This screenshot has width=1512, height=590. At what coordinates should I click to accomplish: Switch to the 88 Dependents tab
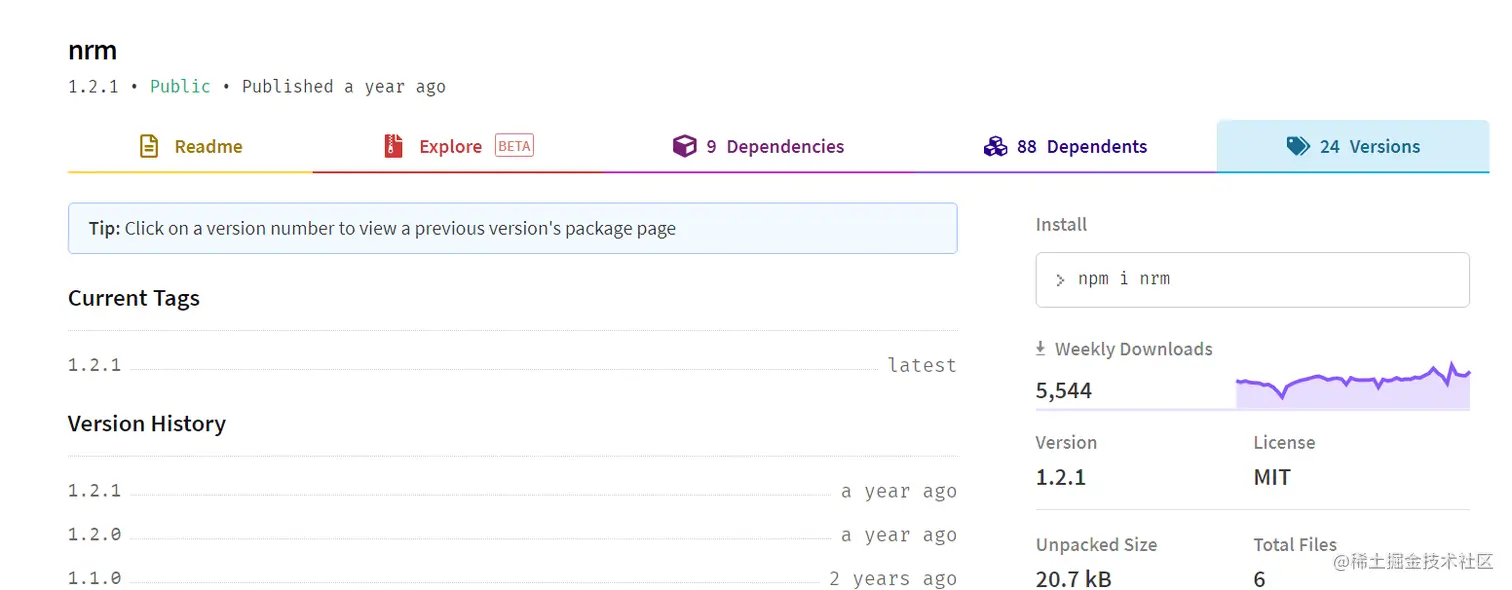[x=1081, y=147]
